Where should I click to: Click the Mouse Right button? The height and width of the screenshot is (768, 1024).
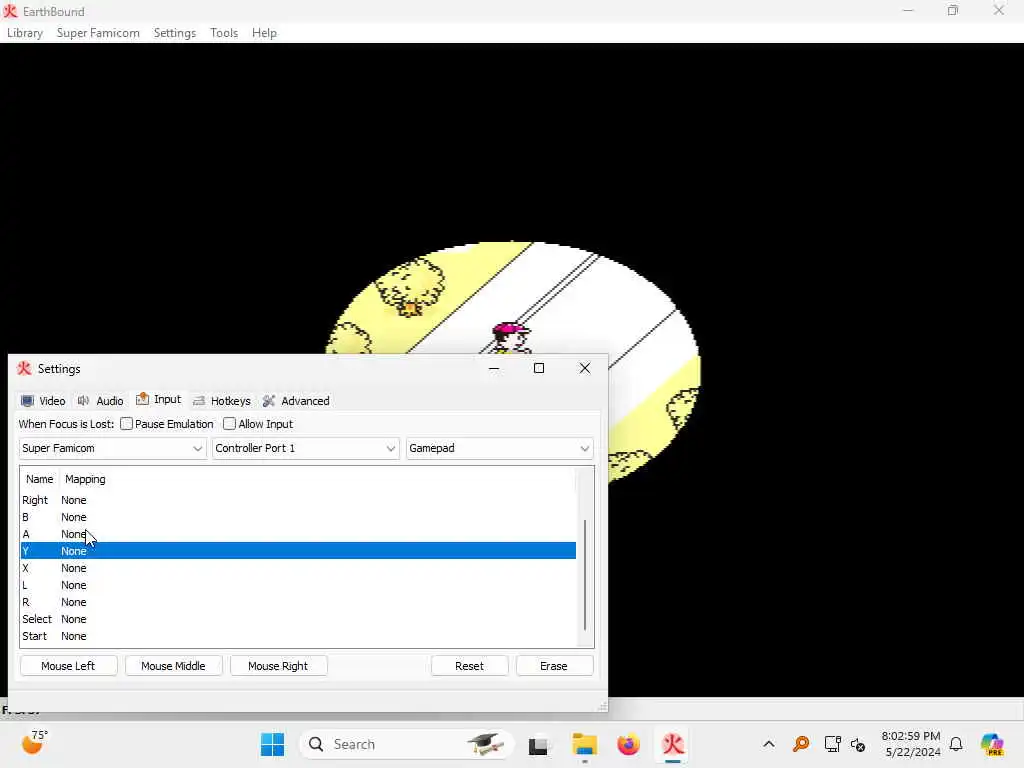pyautogui.click(x=278, y=665)
